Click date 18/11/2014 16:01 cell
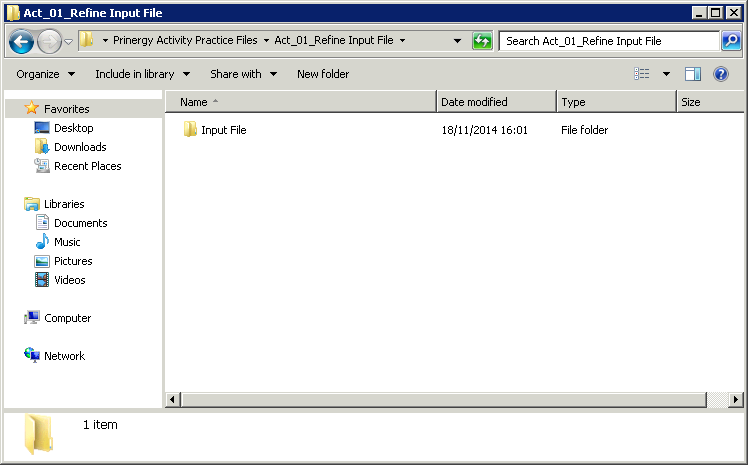Image resolution: width=748 pixels, height=465 pixels. 484,130
